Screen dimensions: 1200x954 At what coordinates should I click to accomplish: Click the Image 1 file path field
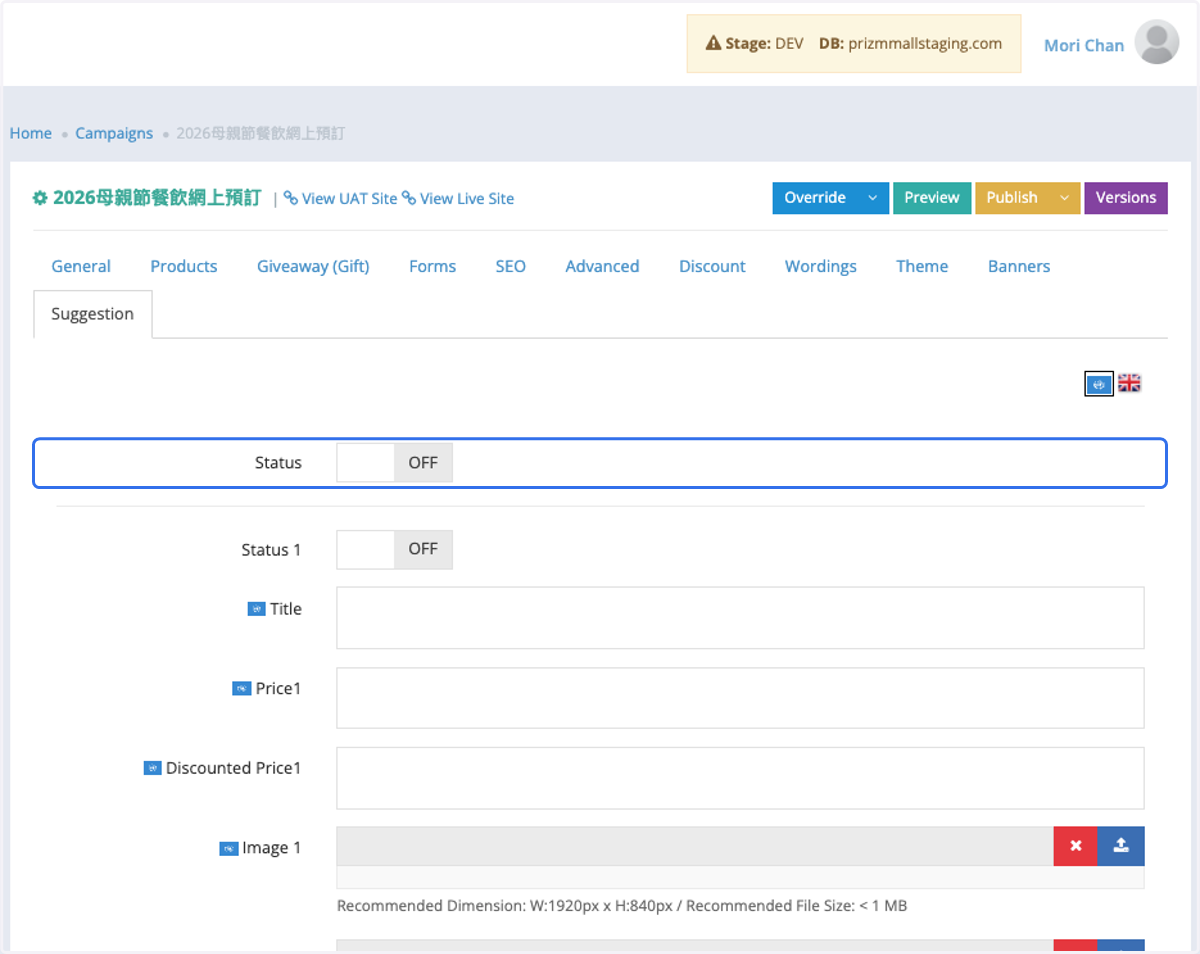click(695, 846)
